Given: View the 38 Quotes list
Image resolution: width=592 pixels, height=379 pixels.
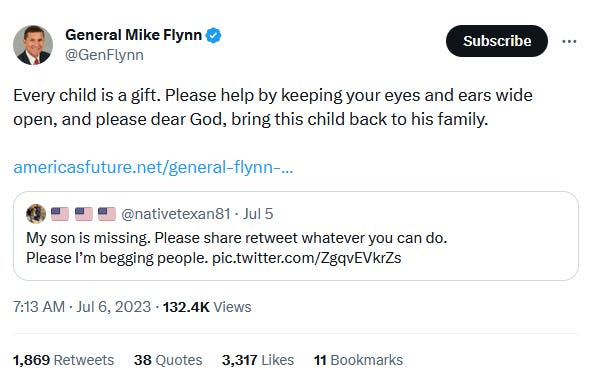Looking at the screenshot, I should (x=168, y=360).
